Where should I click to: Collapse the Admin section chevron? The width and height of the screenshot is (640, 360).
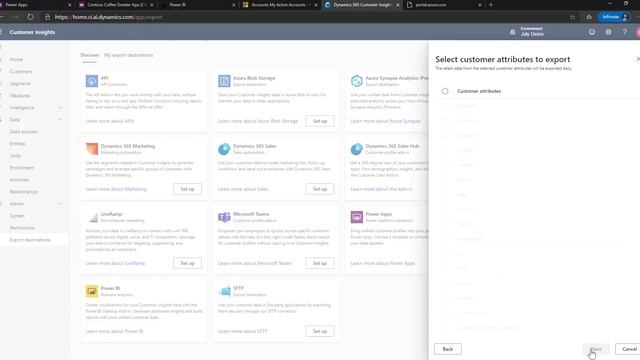[x=60, y=204]
